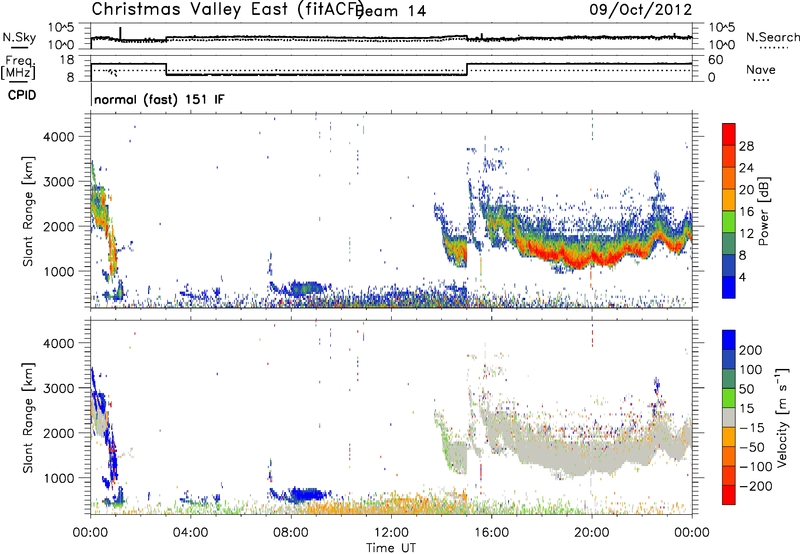Click the 'Power [dB]' colorbar label
The height and width of the screenshot is (554, 800).
pyautogui.click(x=764, y=211)
